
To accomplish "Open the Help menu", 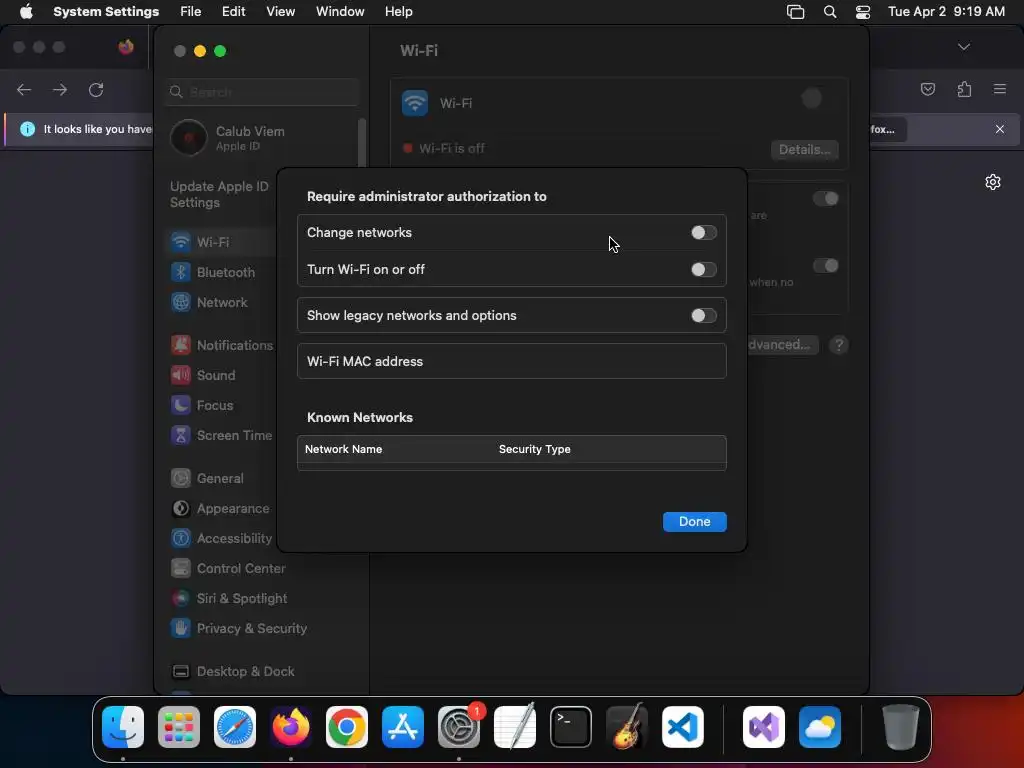I will click(398, 12).
